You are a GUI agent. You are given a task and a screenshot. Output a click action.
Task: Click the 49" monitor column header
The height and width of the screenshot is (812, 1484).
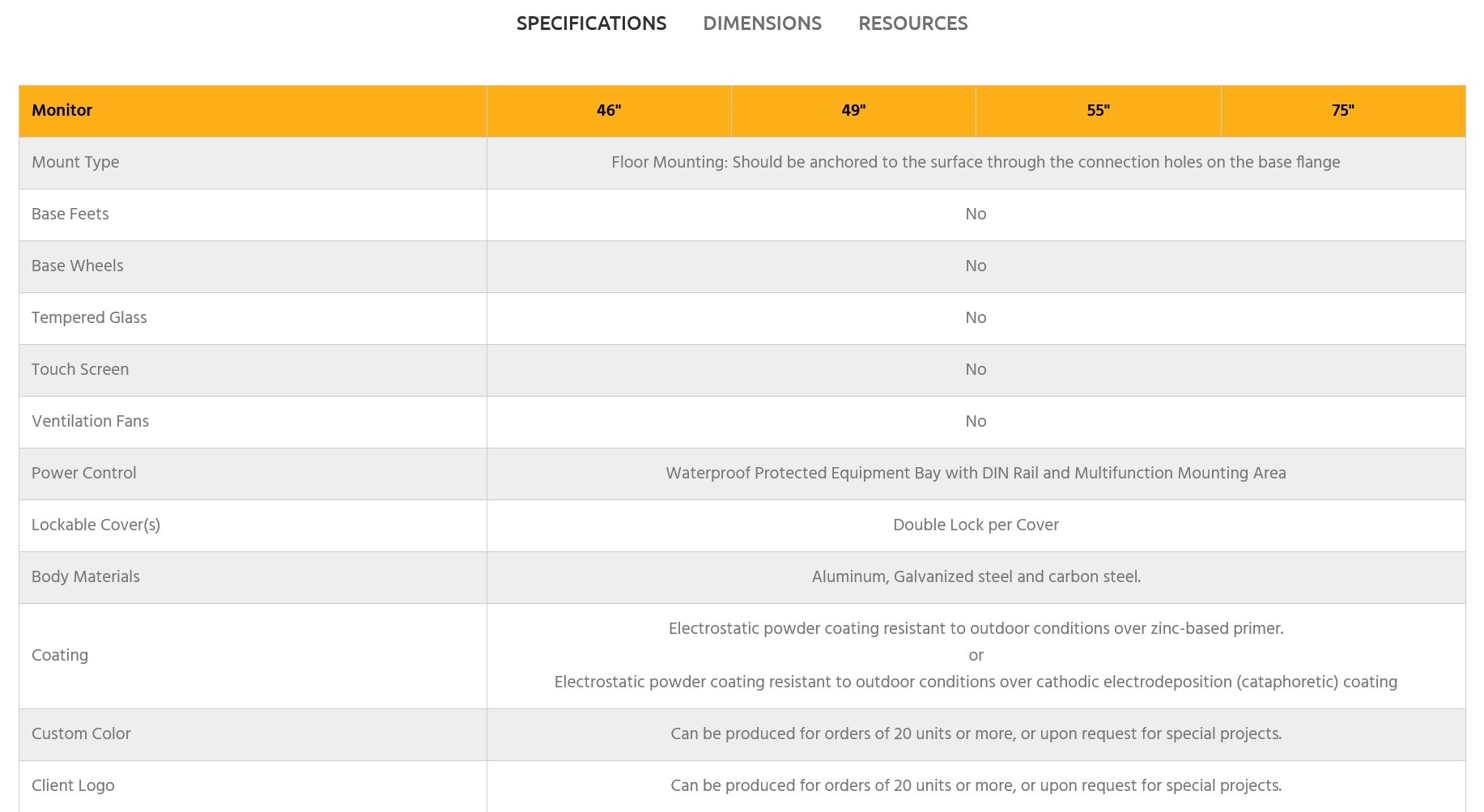click(x=853, y=111)
